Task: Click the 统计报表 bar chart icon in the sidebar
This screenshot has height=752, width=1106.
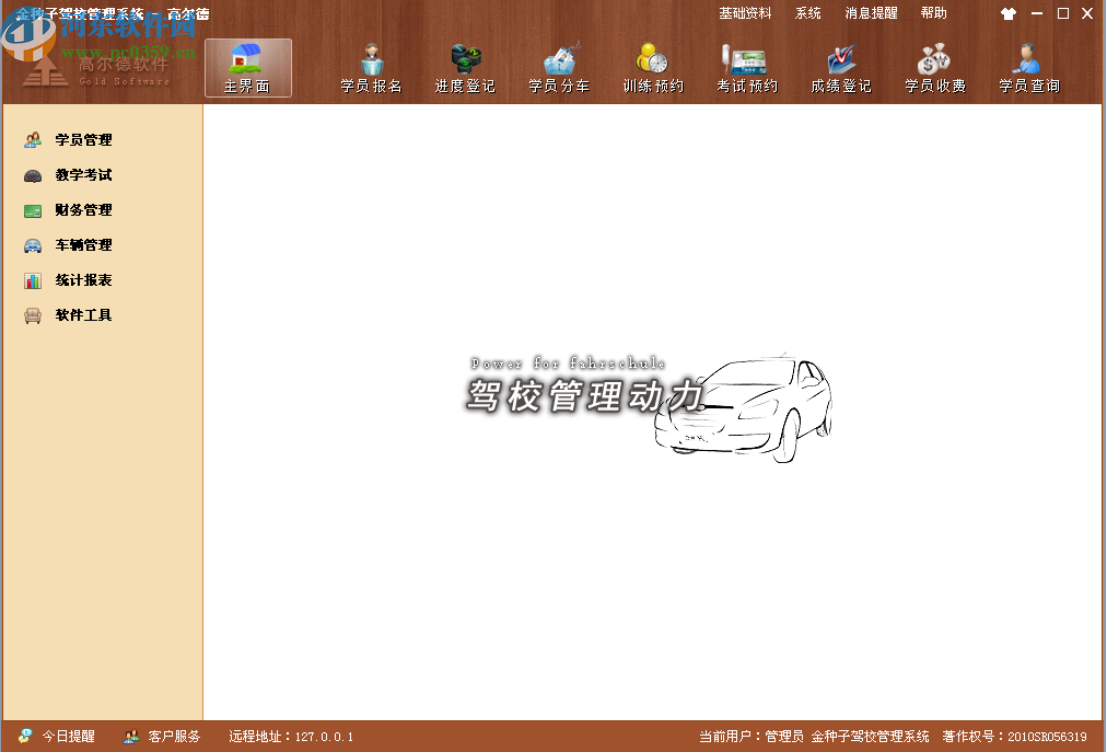Action: pyautogui.click(x=32, y=281)
